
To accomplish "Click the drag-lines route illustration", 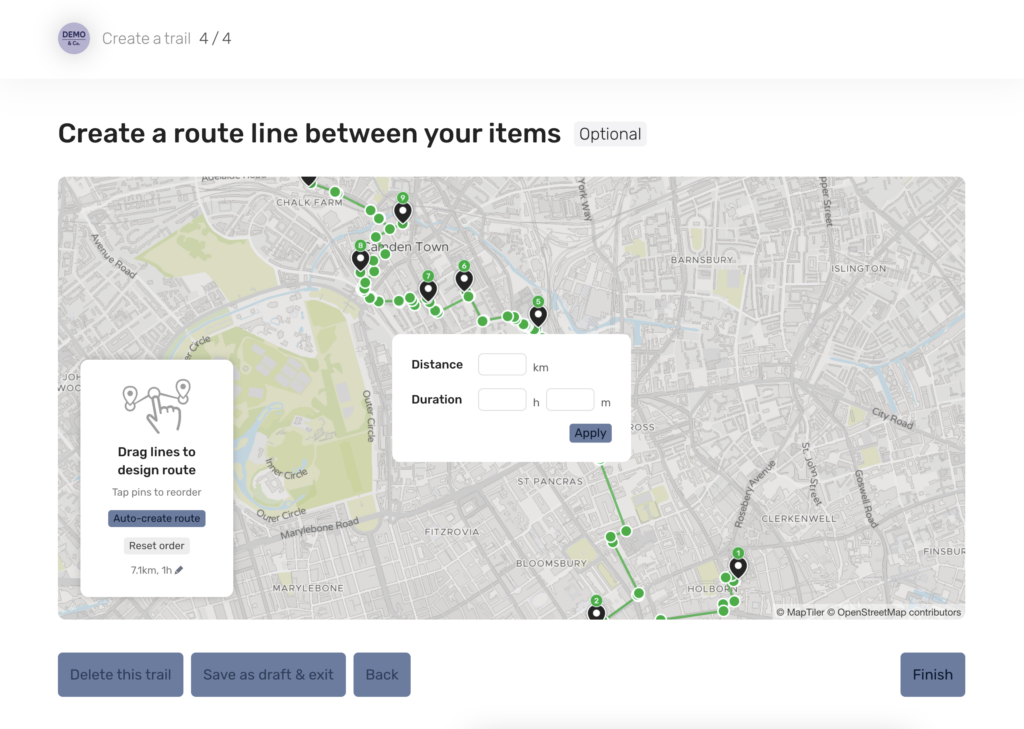I will pyautogui.click(x=156, y=406).
